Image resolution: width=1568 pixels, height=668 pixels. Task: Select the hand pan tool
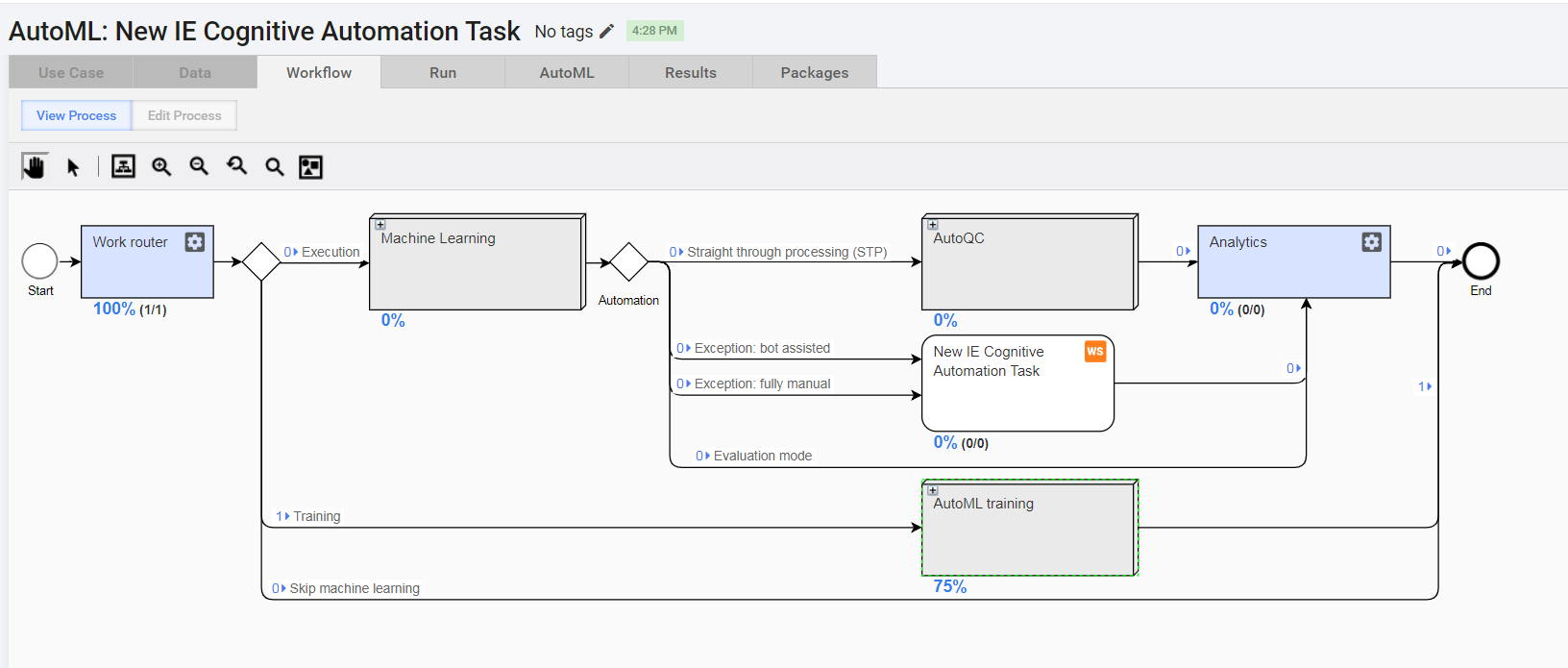(35, 166)
